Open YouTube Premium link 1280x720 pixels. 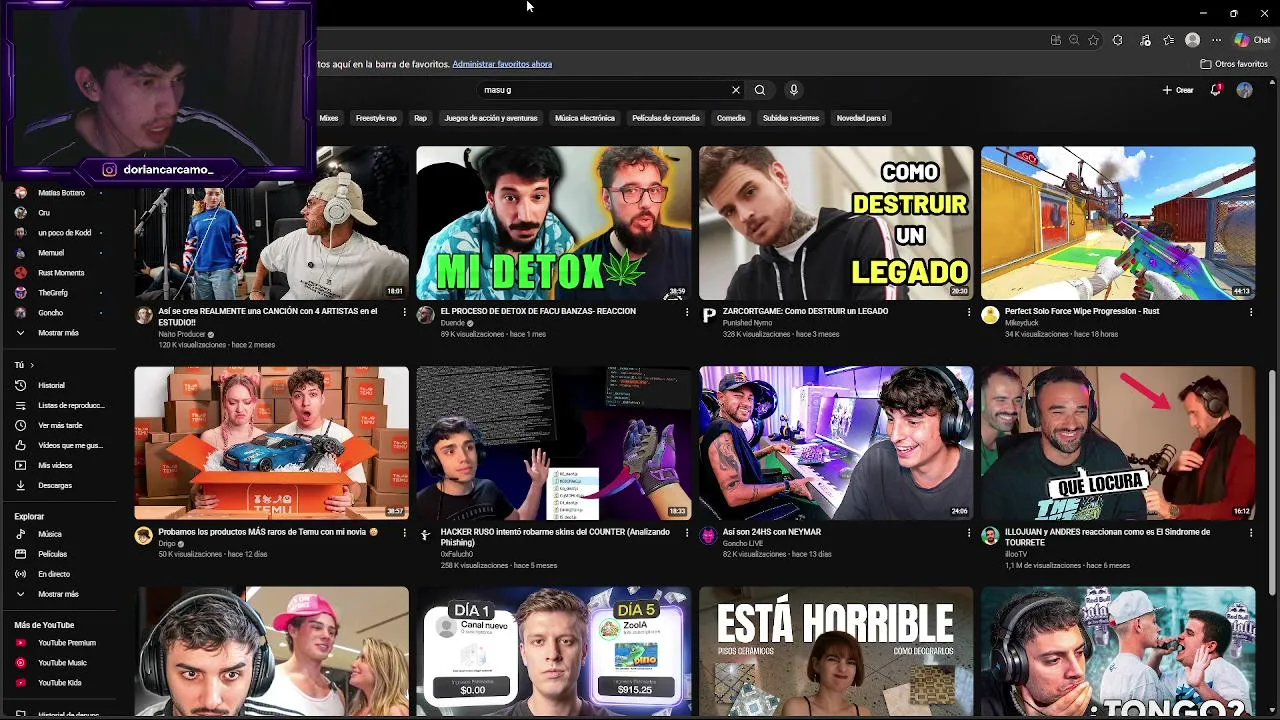coord(60,643)
